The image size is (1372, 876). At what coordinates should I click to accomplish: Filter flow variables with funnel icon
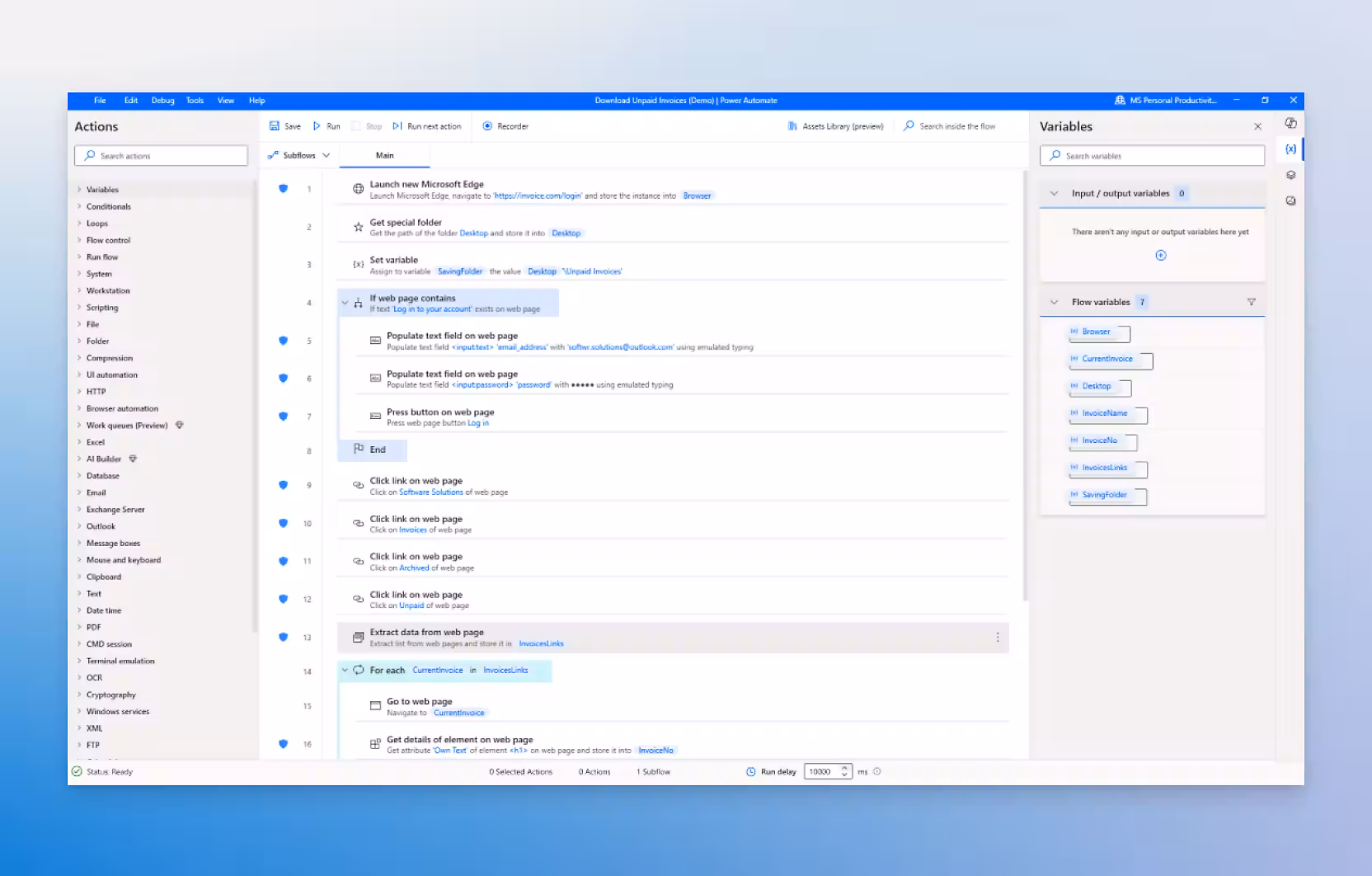click(1251, 302)
